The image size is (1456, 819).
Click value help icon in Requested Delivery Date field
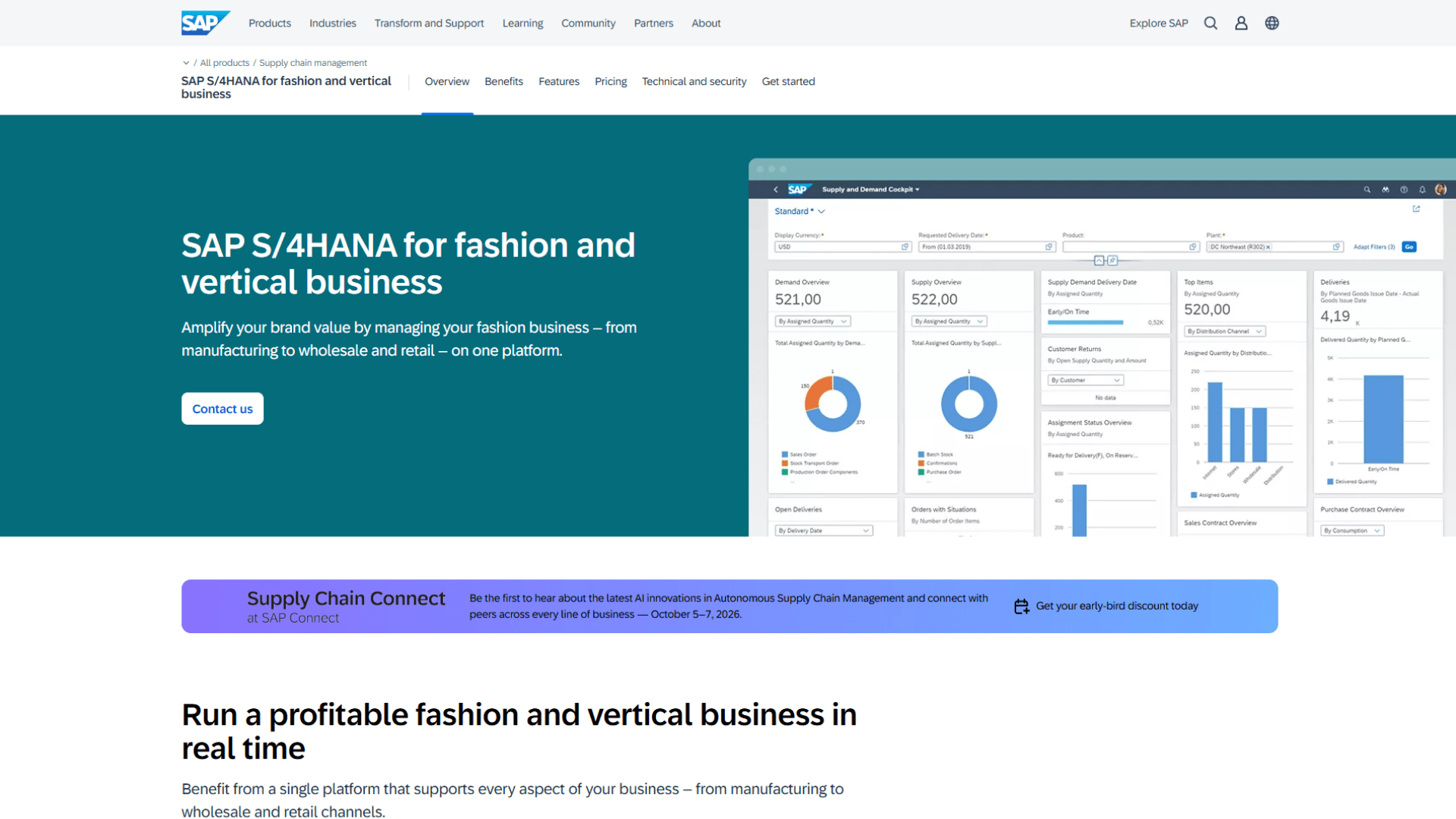[x=1049, y=247]
